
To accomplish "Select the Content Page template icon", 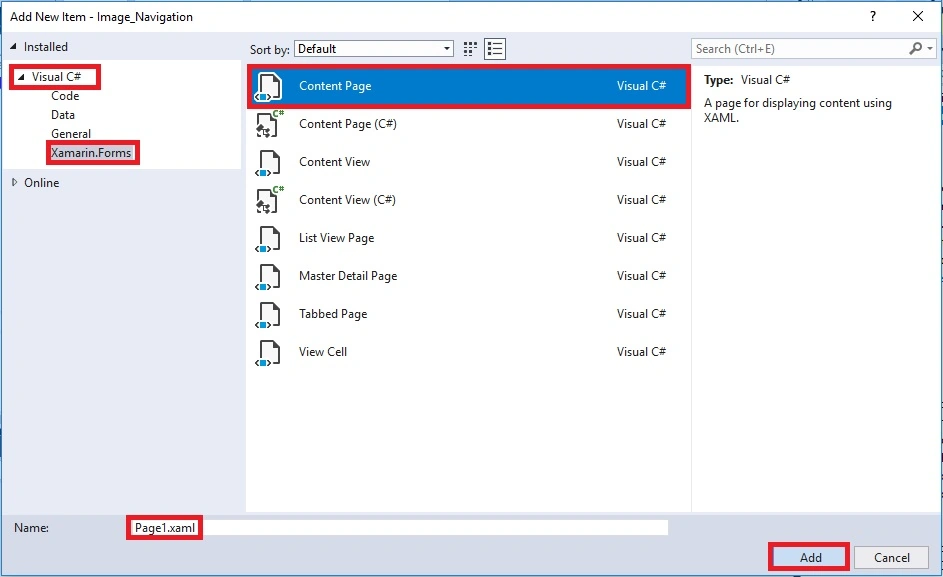I will point(268,87).
